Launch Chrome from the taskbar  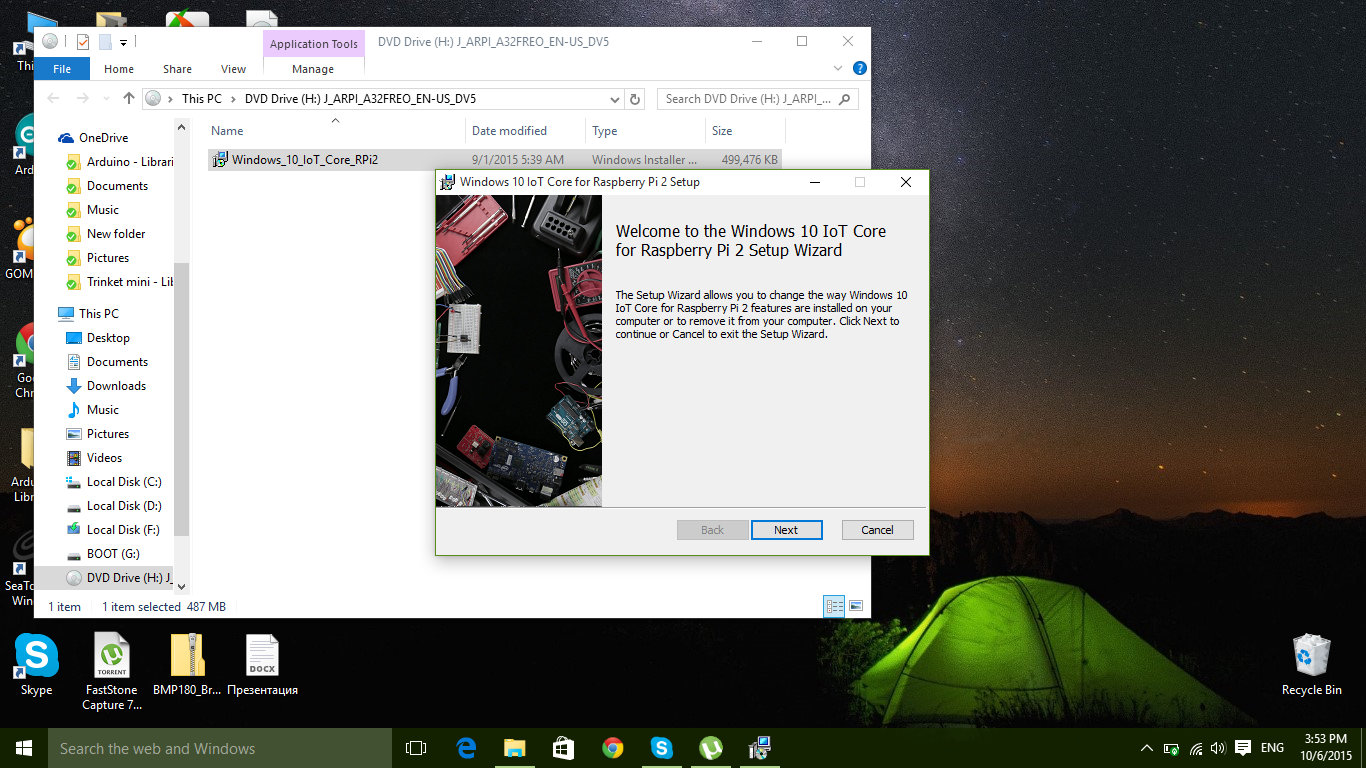point(613,748)
